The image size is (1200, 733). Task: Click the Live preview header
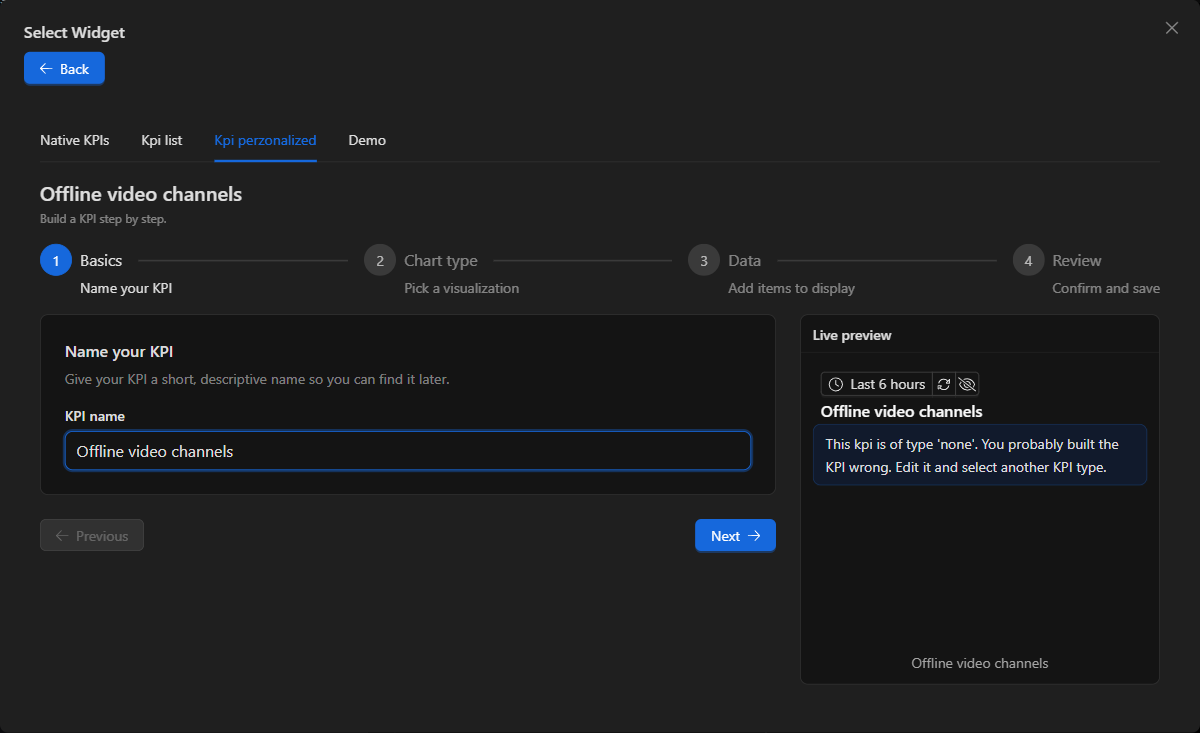click(x=852, y=335)
